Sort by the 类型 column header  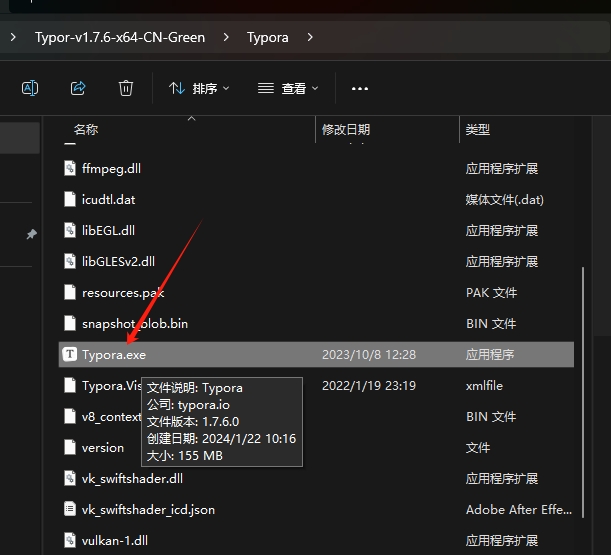pyautogui.click(x=478, y=129)
